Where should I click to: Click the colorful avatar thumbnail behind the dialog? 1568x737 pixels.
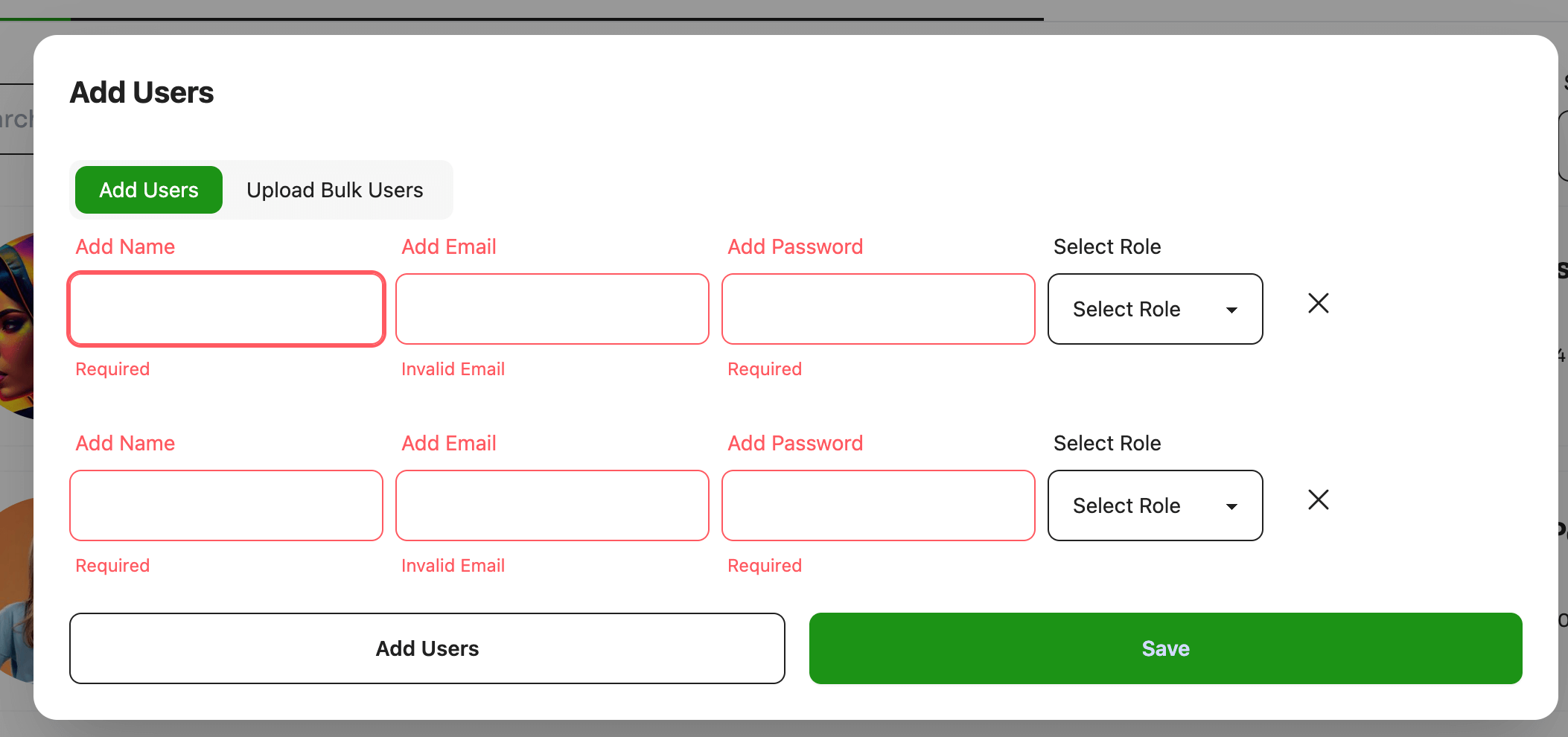(16, 326)
